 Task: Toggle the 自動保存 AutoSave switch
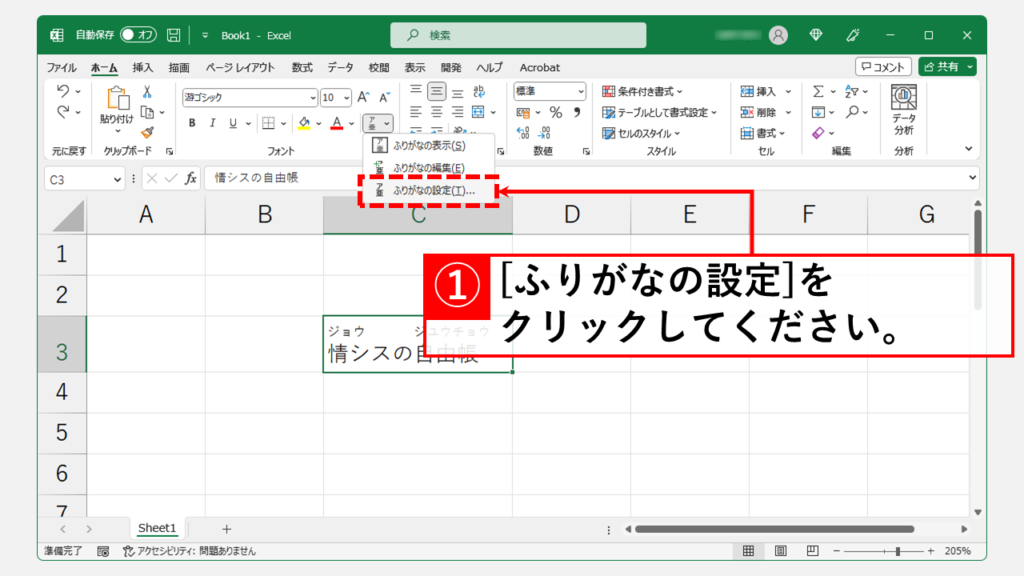[x=139, y=35]
